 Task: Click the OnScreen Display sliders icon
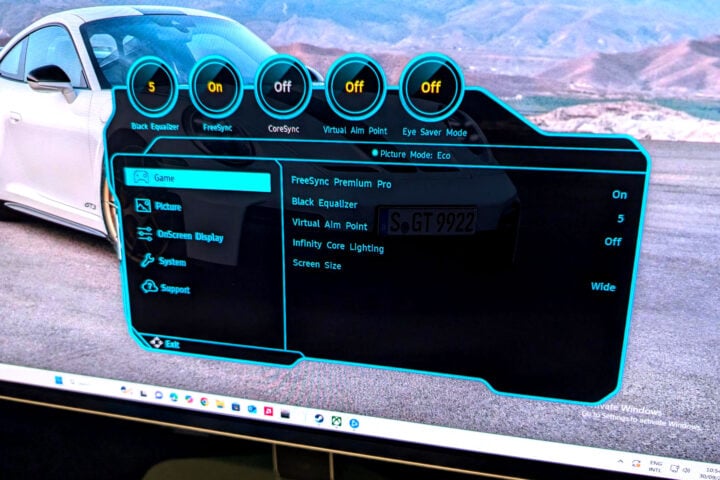point(144,234)
